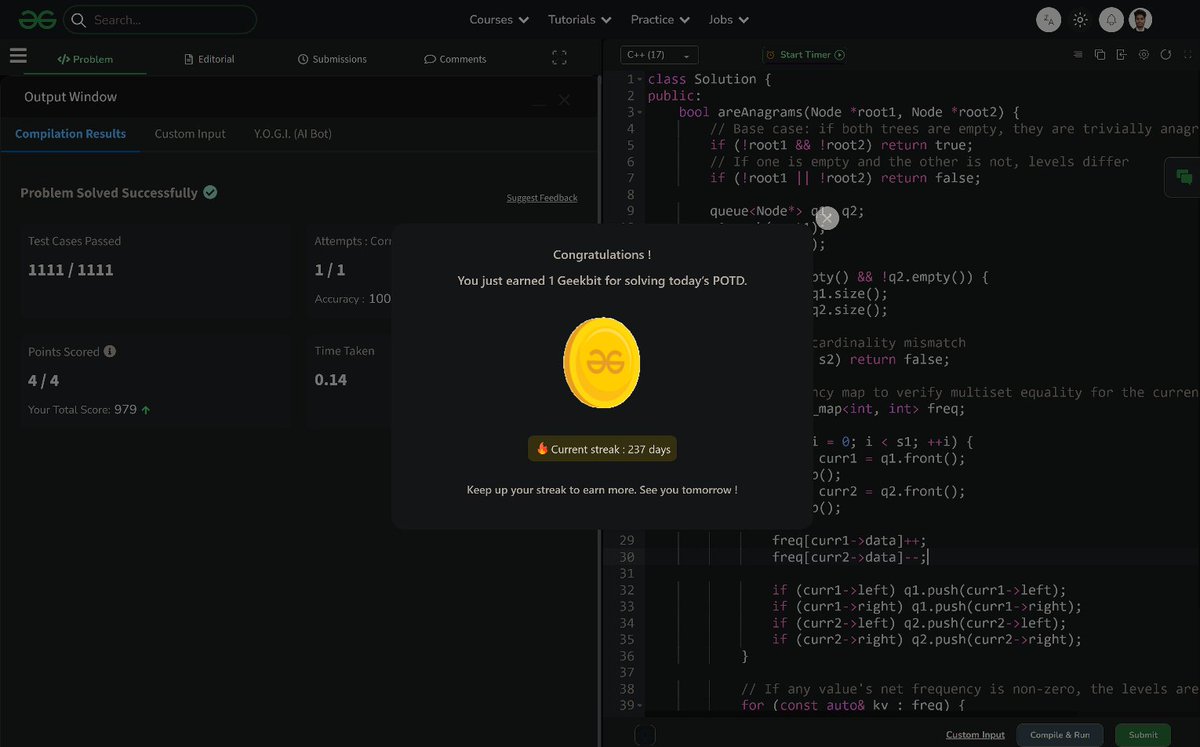Switch to the Problem tab

click(x=85, y=59)
